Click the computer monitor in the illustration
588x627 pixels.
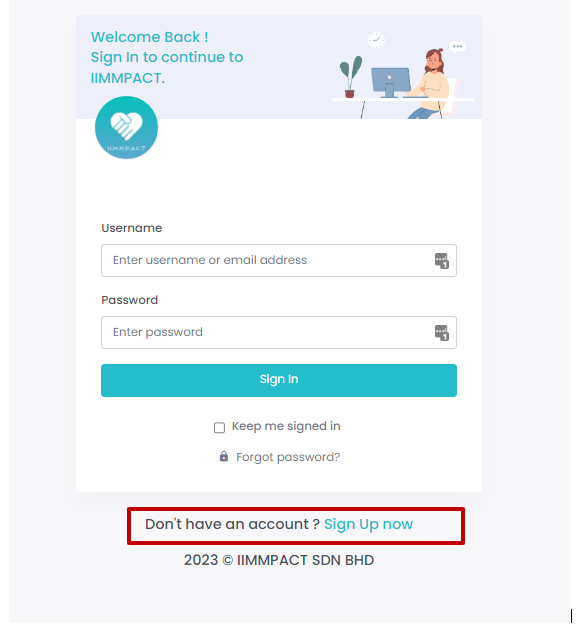coord(390,82)
